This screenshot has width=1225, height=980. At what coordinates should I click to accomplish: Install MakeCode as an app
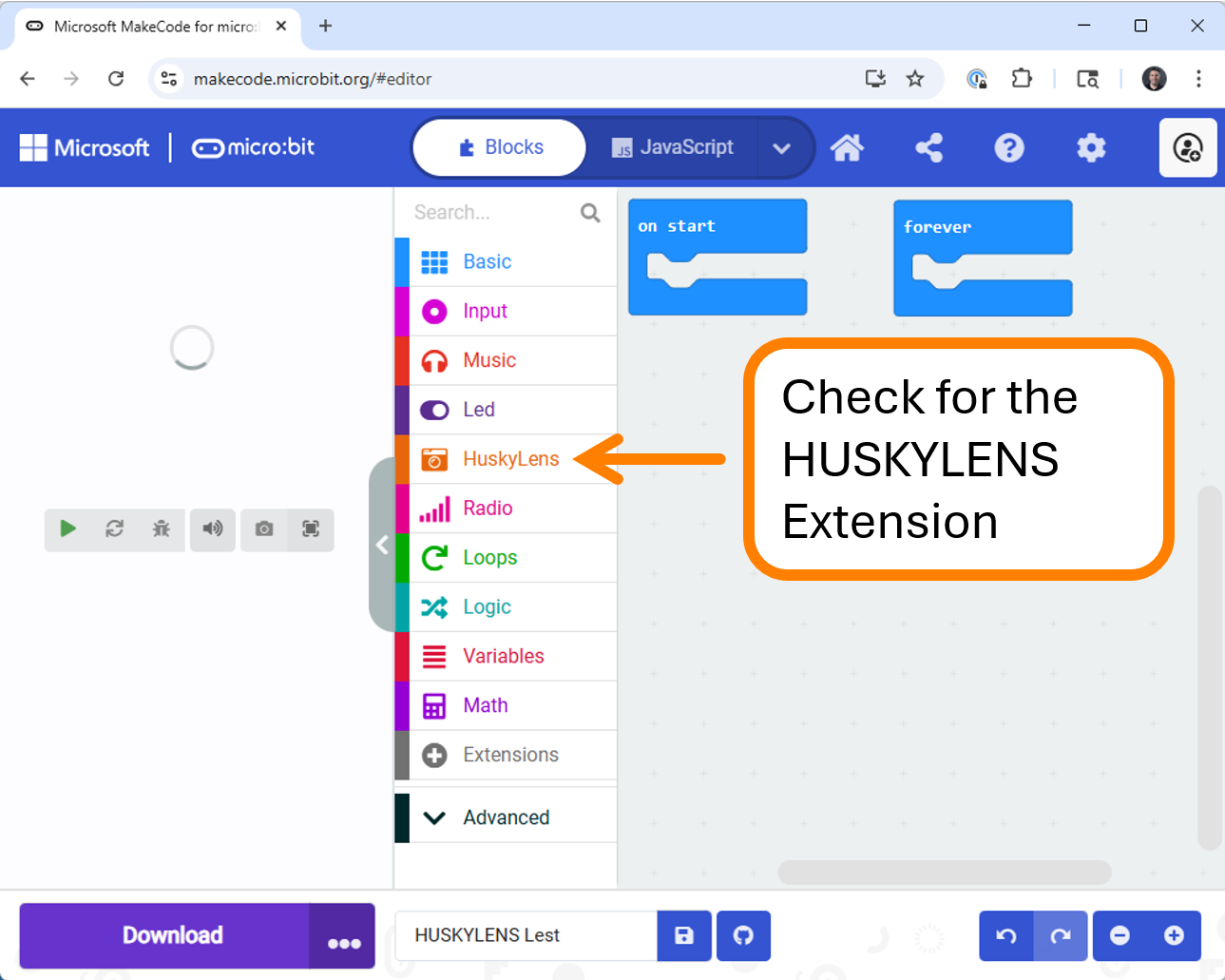pyautogui.click(x=875, y=79)
